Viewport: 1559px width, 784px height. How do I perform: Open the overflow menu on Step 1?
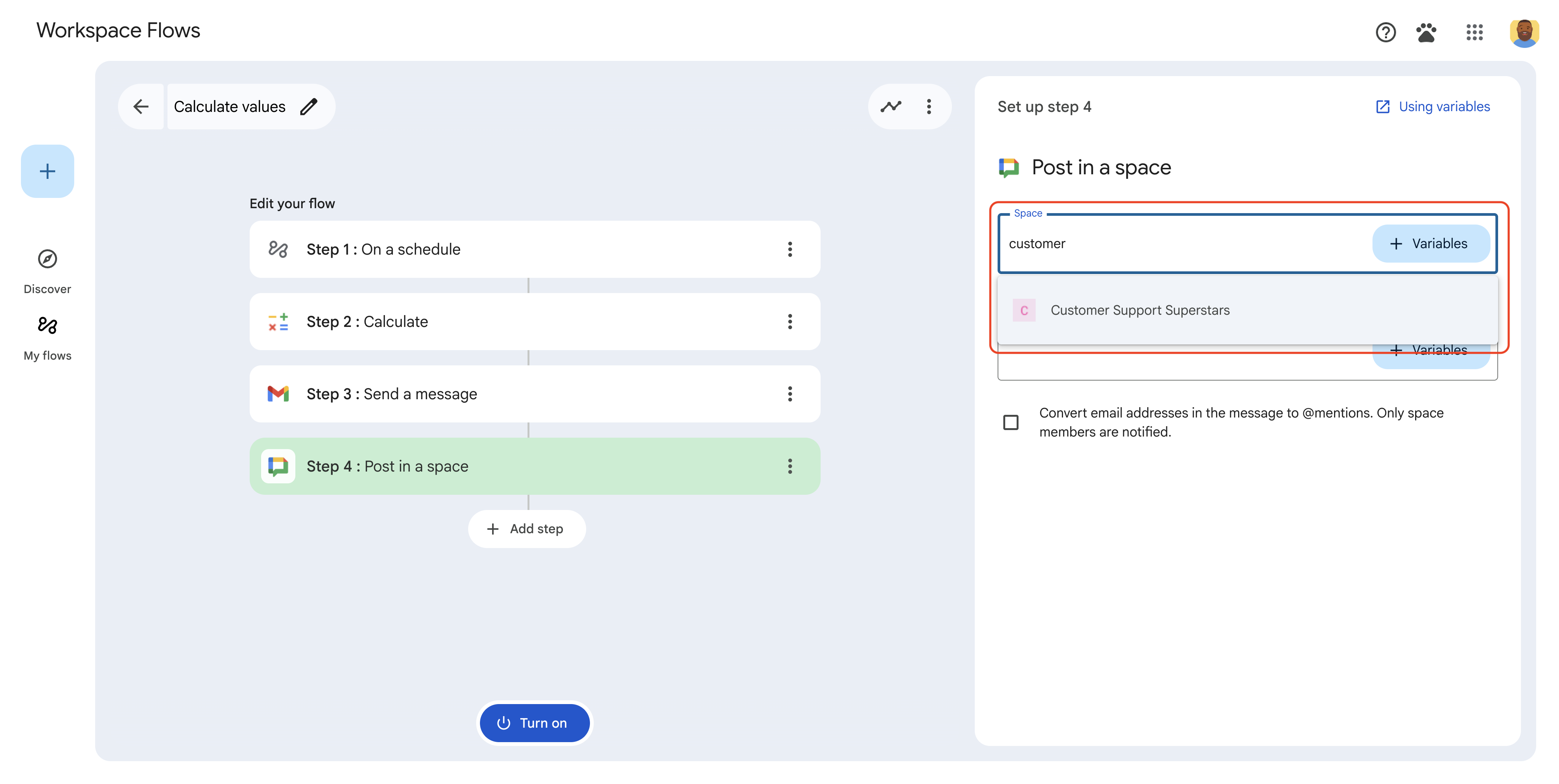(x=790, y=249)
